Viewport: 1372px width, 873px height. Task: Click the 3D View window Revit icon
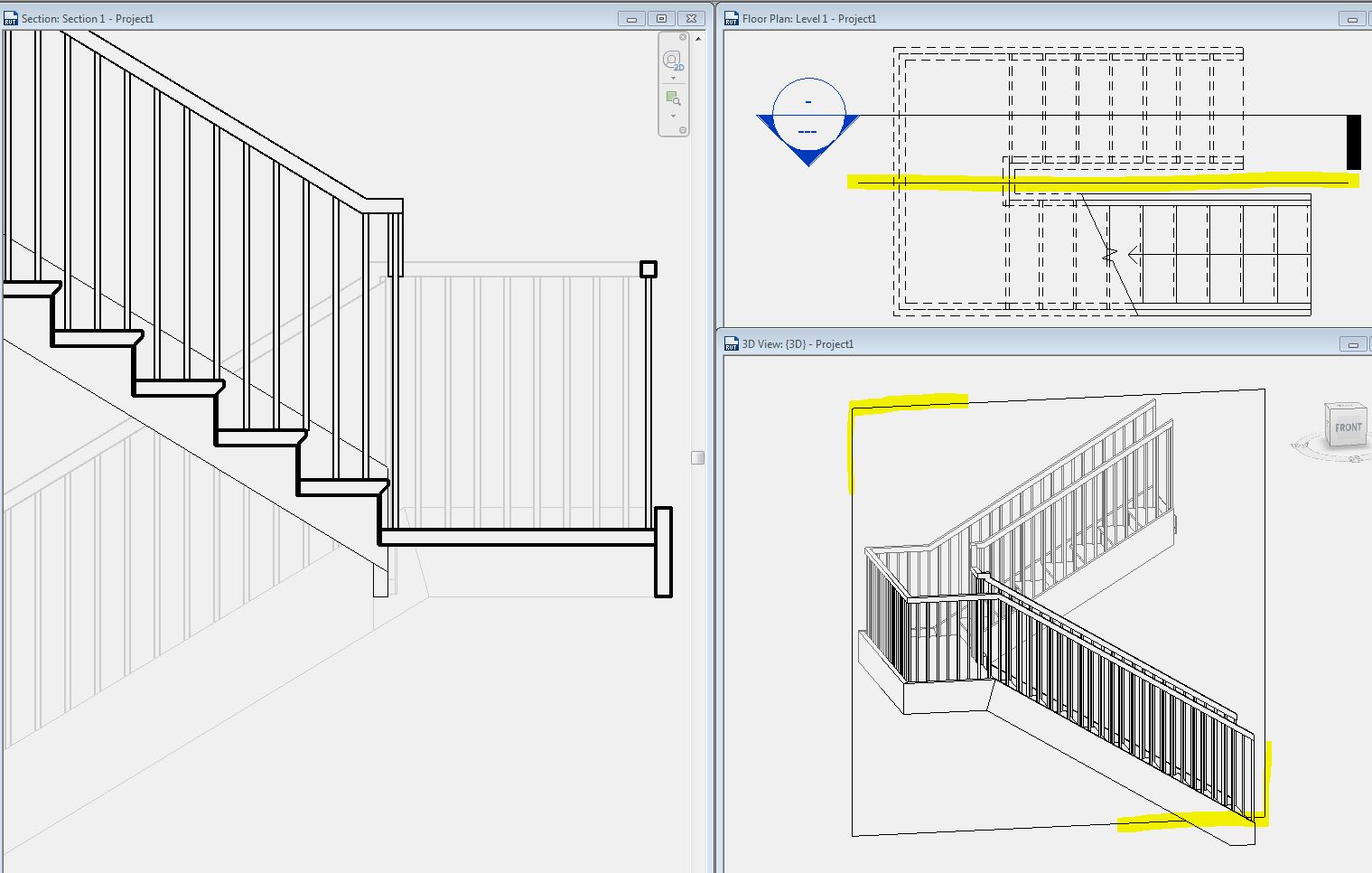tap(732, 343)
